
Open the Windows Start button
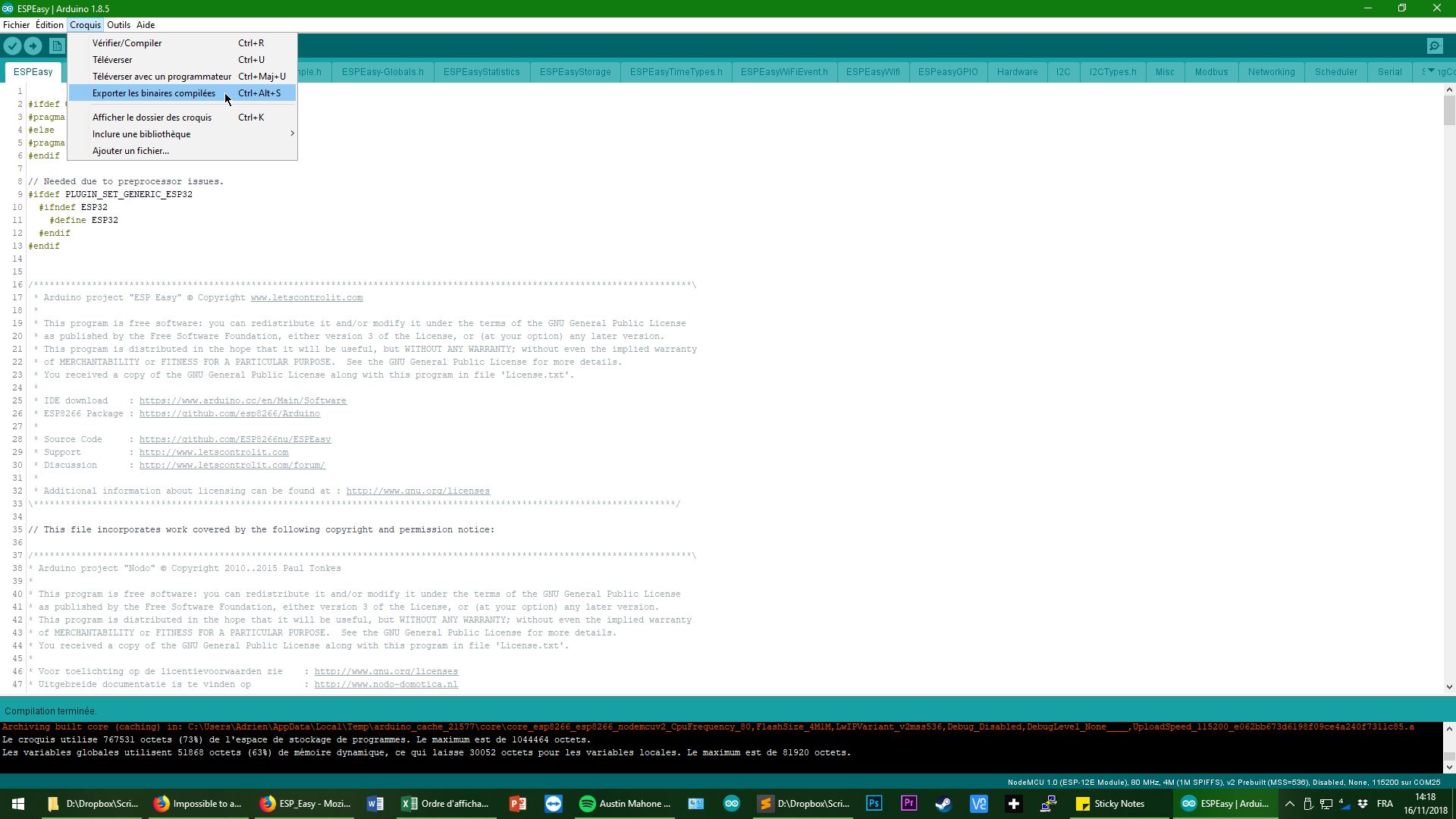click(x=18, y=804)
